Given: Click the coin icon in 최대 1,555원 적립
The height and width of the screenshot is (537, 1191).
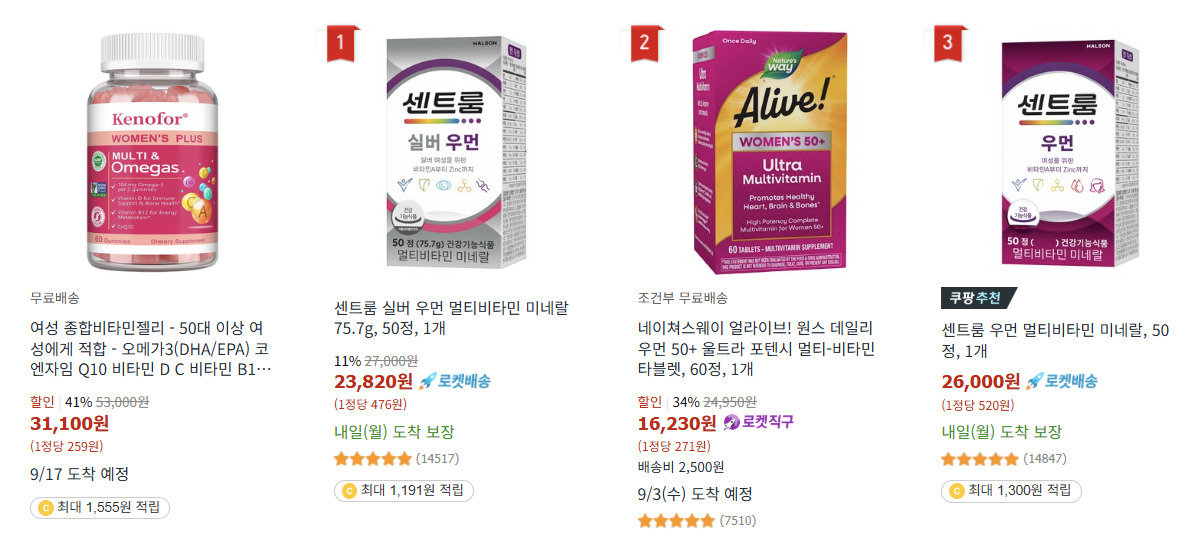Looking at the screenshot, I should (x=45, y=508).
